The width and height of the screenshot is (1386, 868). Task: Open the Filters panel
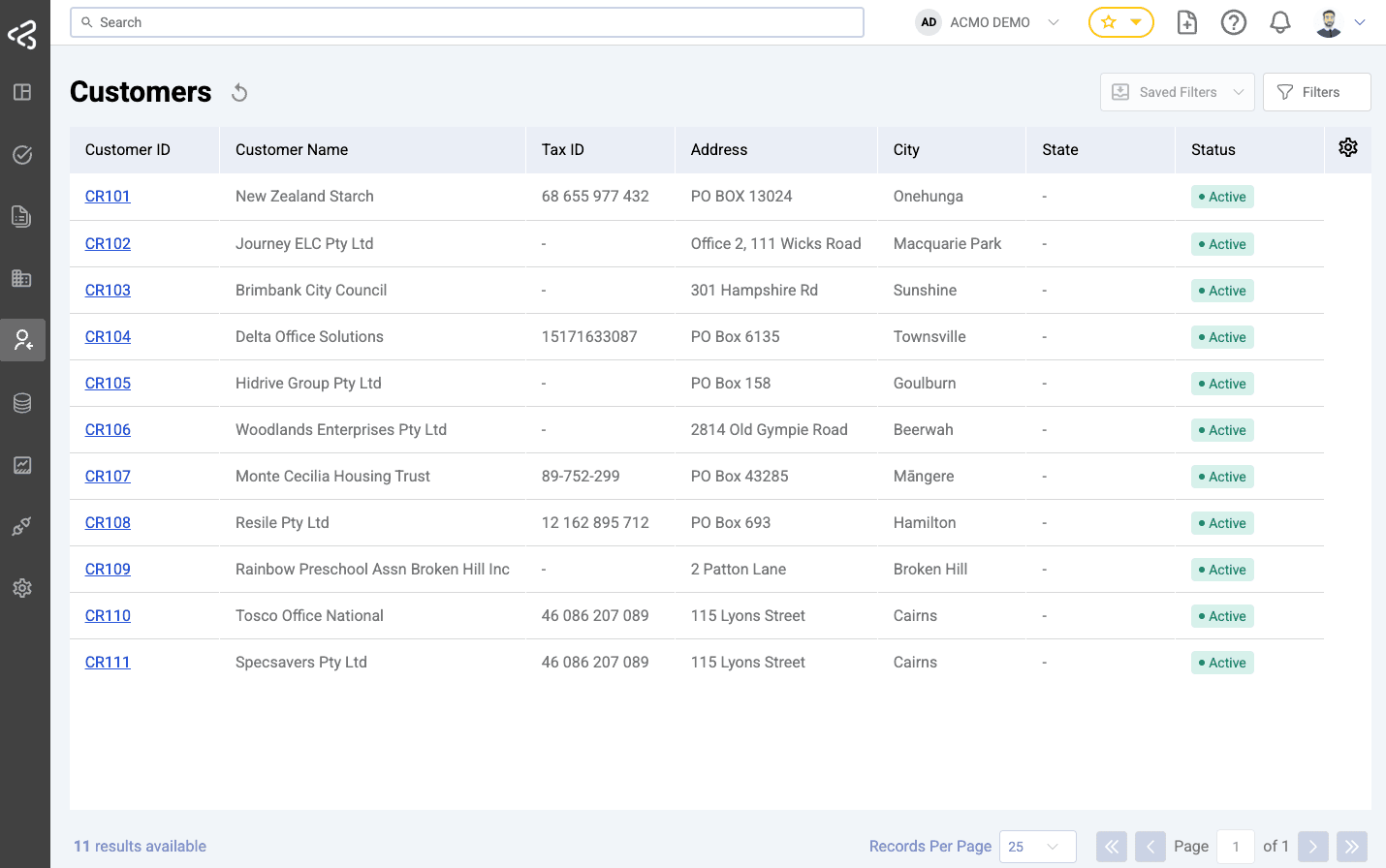click(x=1317, y=92)
